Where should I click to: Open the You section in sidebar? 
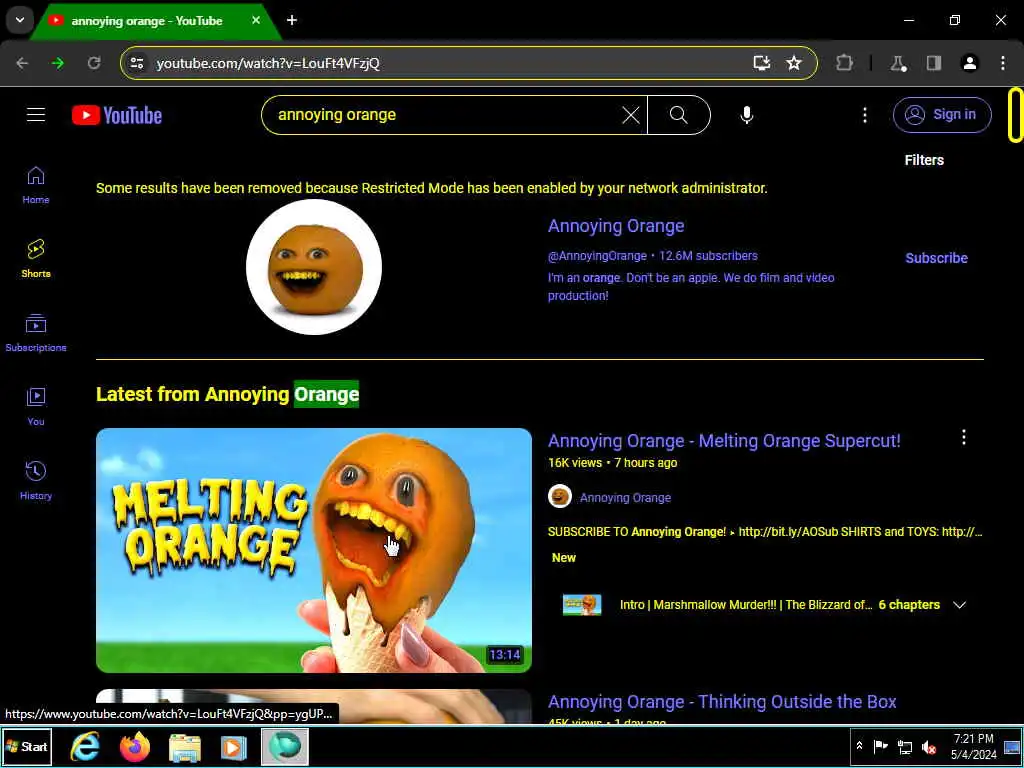point(36,407)
